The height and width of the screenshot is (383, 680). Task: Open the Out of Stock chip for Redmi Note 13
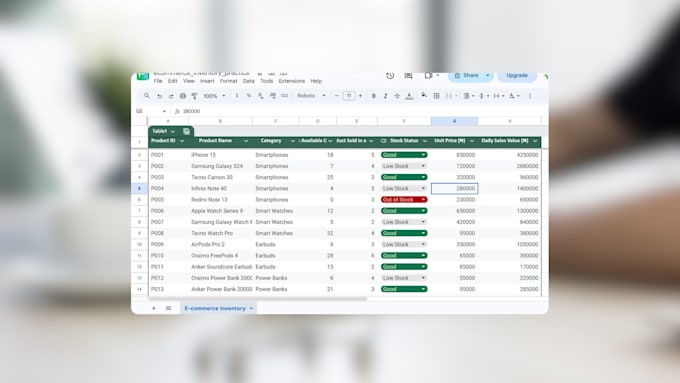tap(404, 200)
